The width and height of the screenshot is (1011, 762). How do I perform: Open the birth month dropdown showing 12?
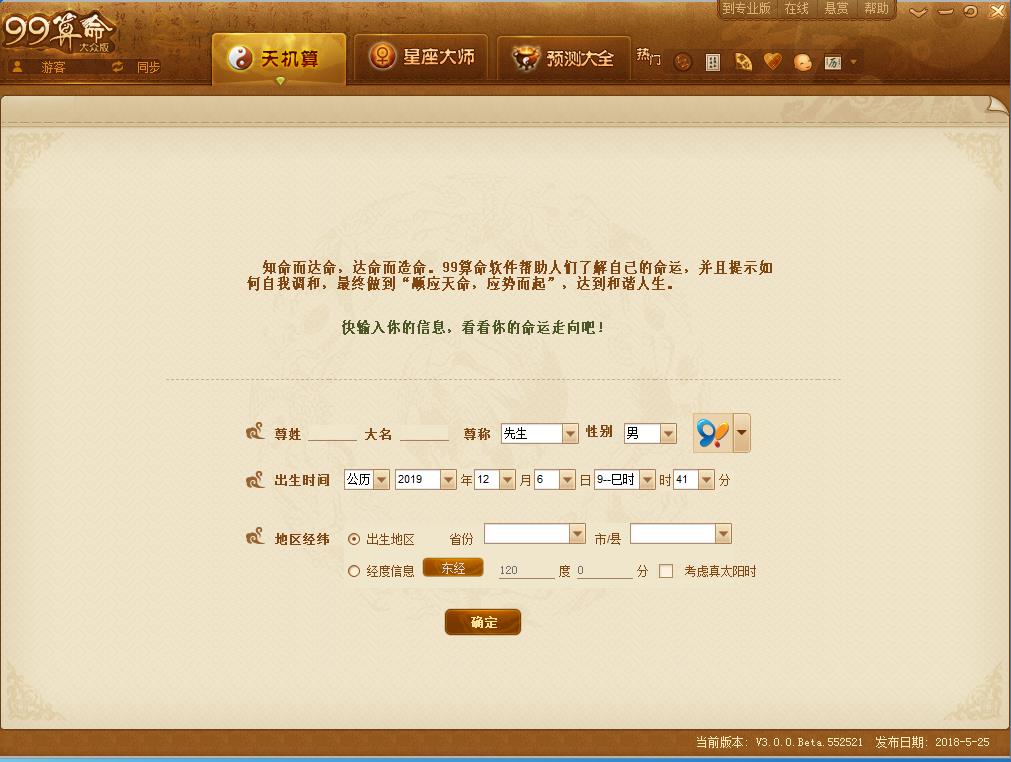click(495, 480)
